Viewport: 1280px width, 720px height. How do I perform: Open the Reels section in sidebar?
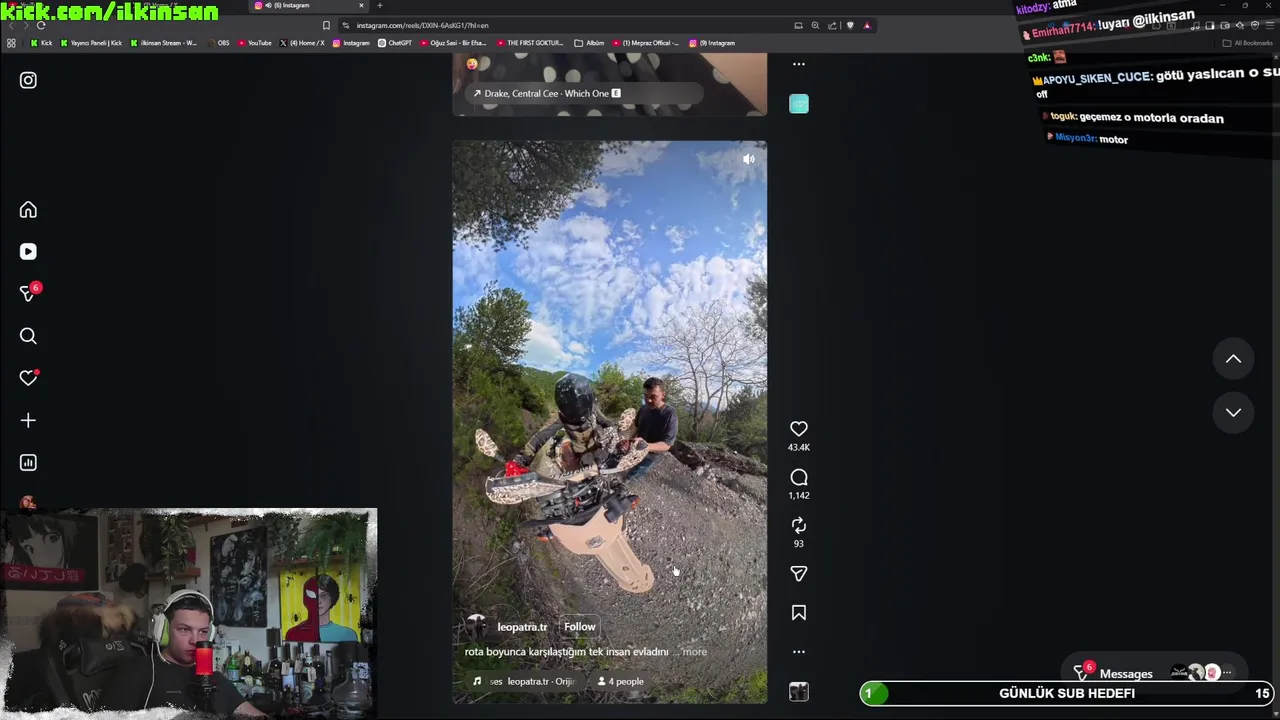[x=28, y=252]
